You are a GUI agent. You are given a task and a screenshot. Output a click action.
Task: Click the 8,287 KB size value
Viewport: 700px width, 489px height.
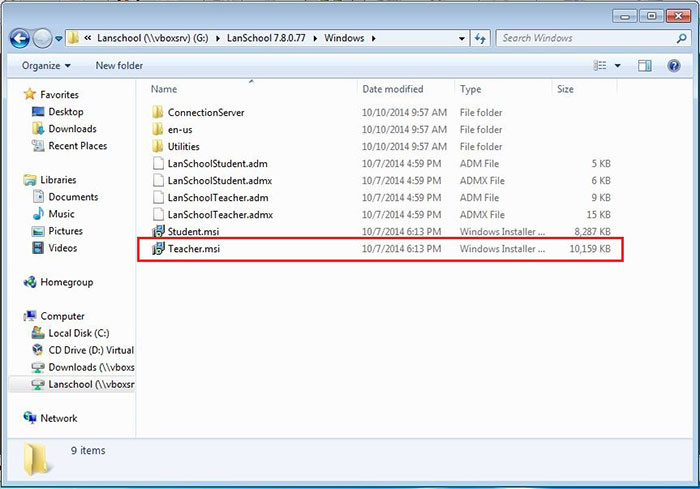click(592, 232)
